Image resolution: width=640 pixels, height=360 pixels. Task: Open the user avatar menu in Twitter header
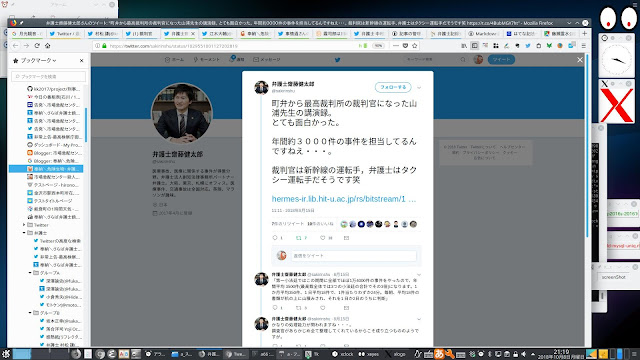point(478,60)
